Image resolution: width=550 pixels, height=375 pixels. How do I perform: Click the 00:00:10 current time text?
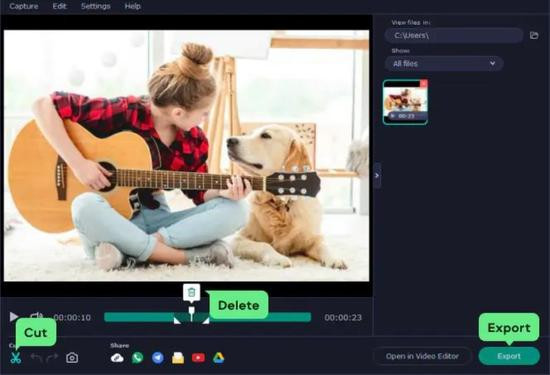tap(72, 317)
